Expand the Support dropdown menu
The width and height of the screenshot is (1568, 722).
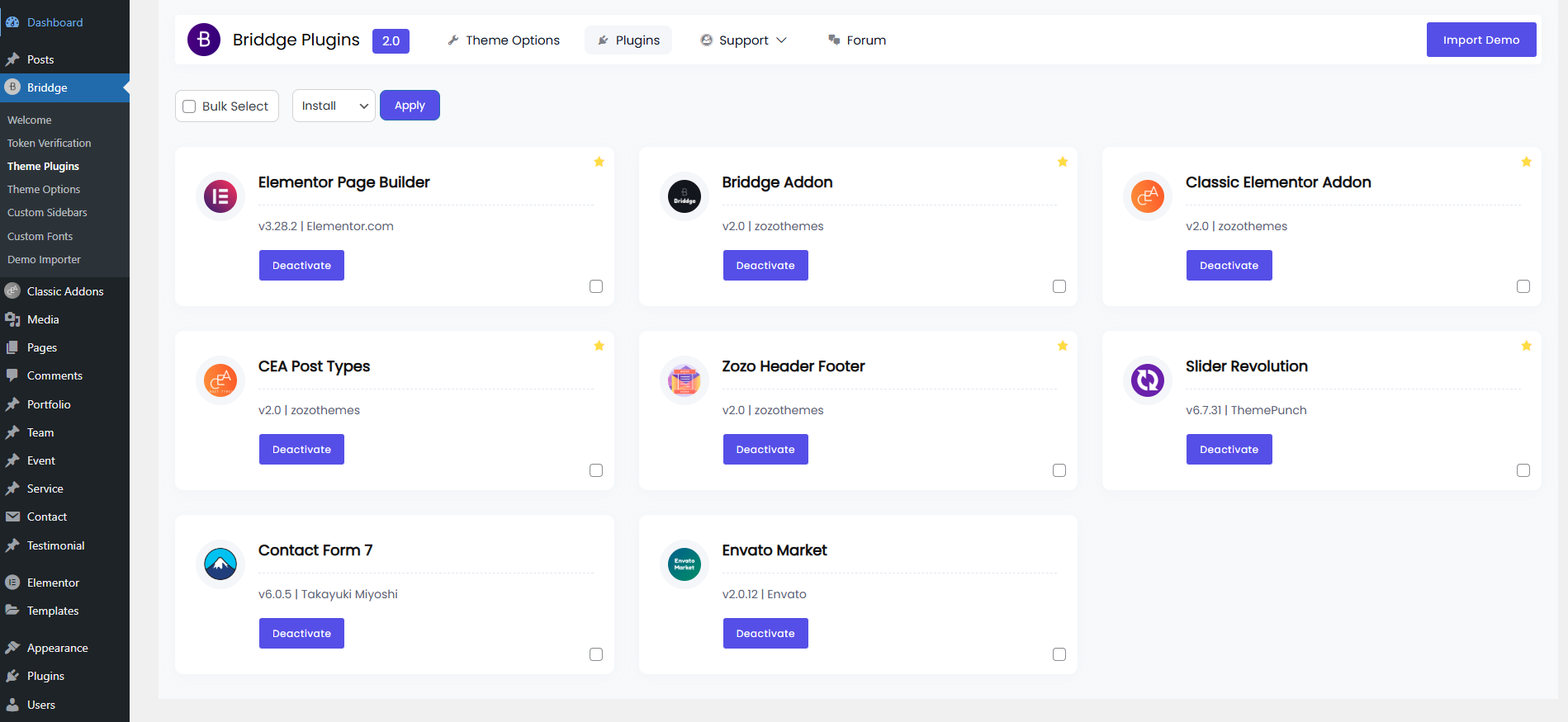tap(743, 40)
